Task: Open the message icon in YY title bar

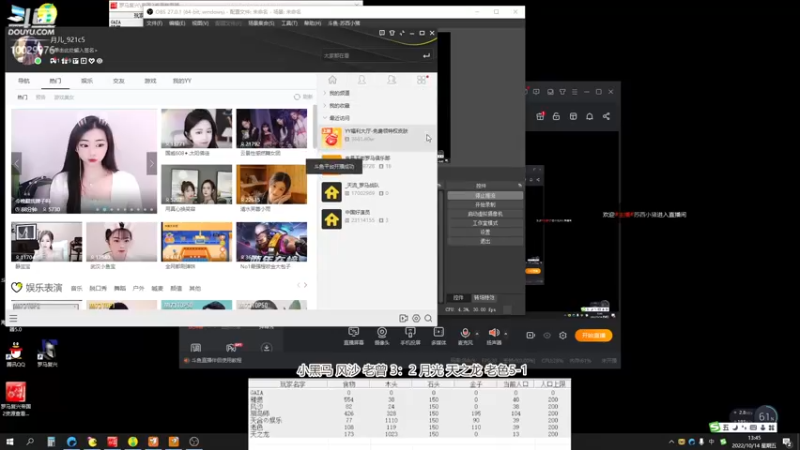Action: (382, 33)
